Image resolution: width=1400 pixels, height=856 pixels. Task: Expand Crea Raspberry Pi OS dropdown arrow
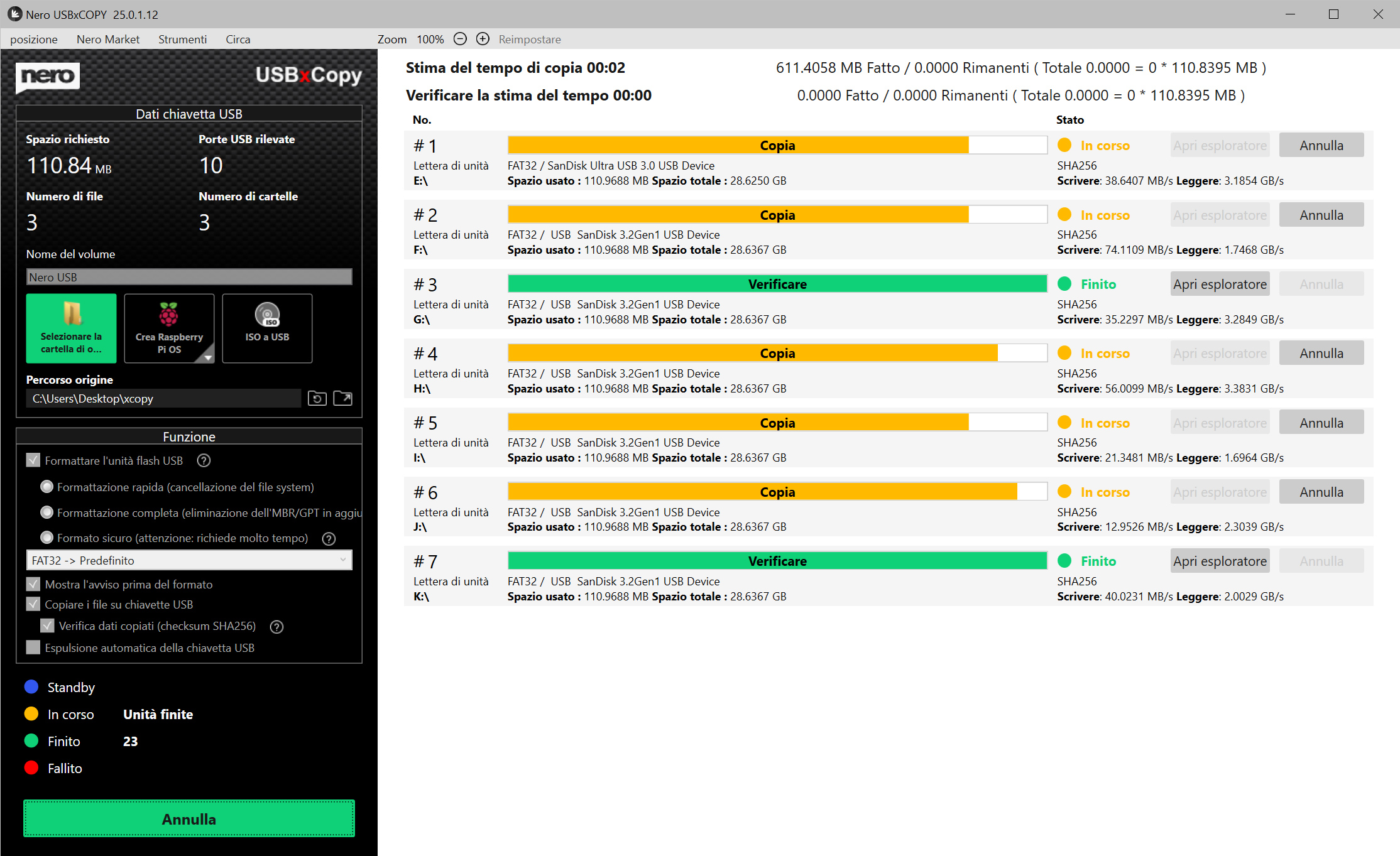(207, 357)
